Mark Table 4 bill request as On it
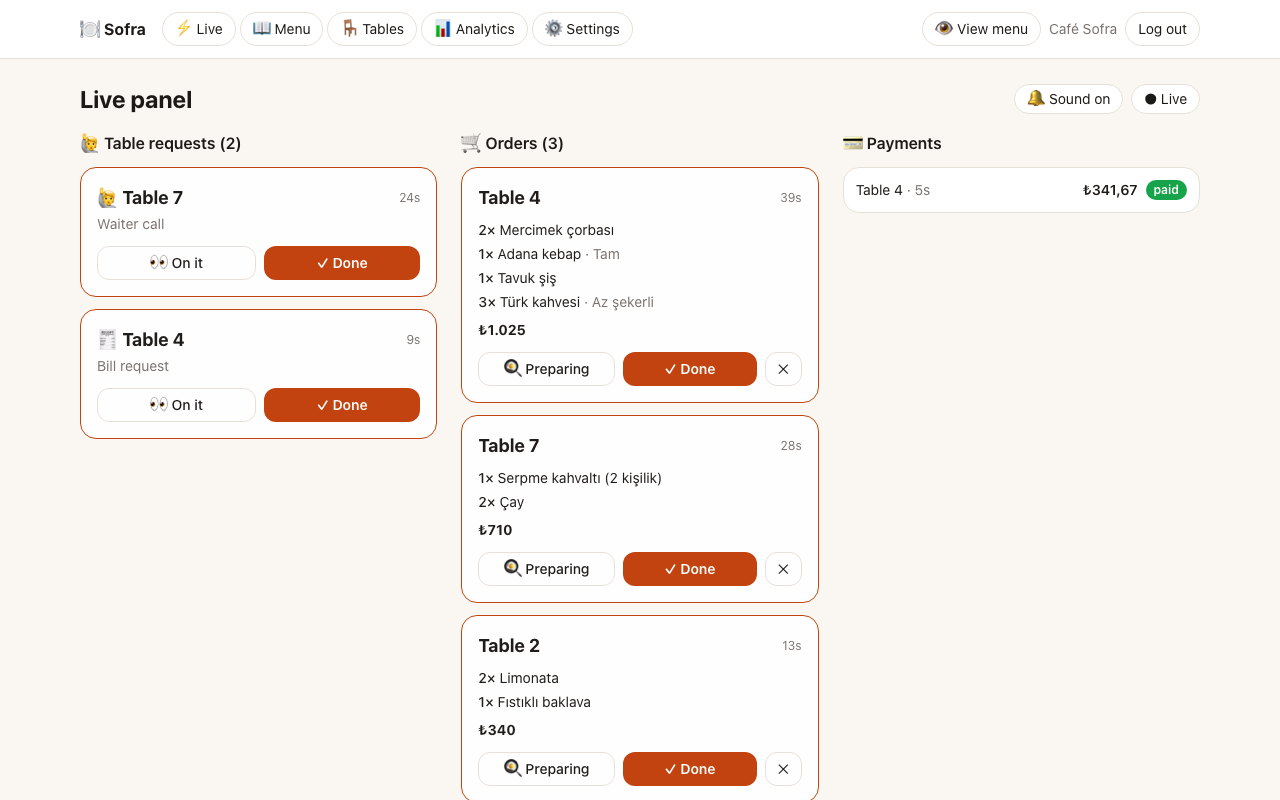The width and height of the screenshot is (1280, 800). pos(176,405)
